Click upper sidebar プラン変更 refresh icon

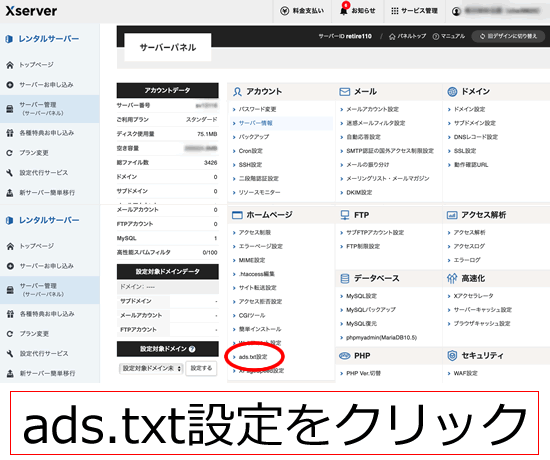[x=10, y=153]
